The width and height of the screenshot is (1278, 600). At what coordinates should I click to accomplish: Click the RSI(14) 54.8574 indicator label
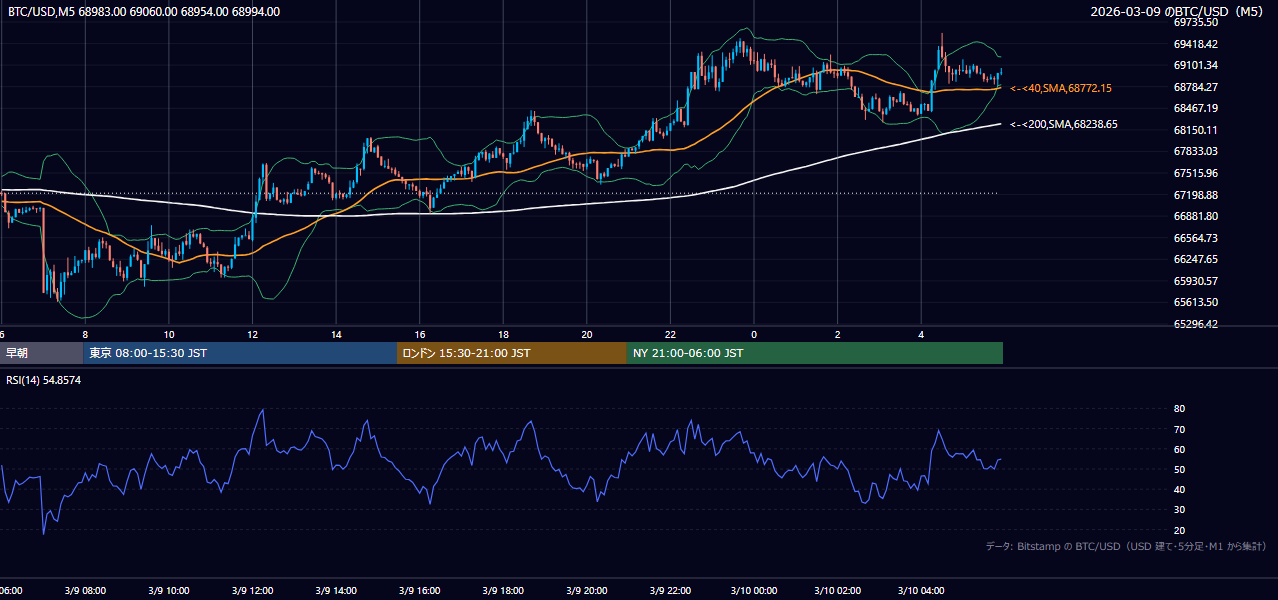coord(43,380)
